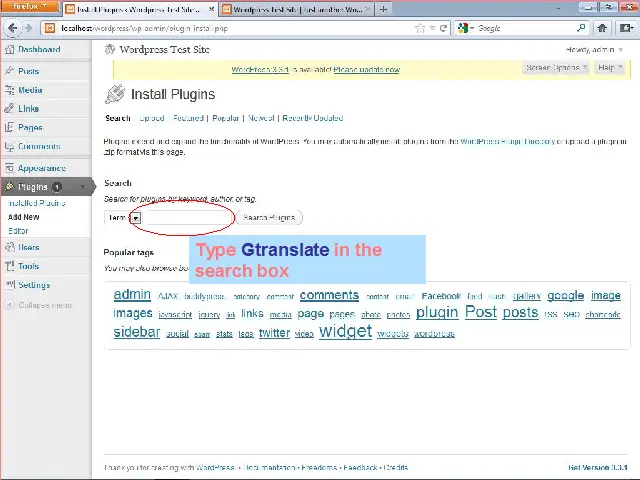The image size is (640, 480).
Task: Open the Firefox application menu button
Action: (29, 7)
